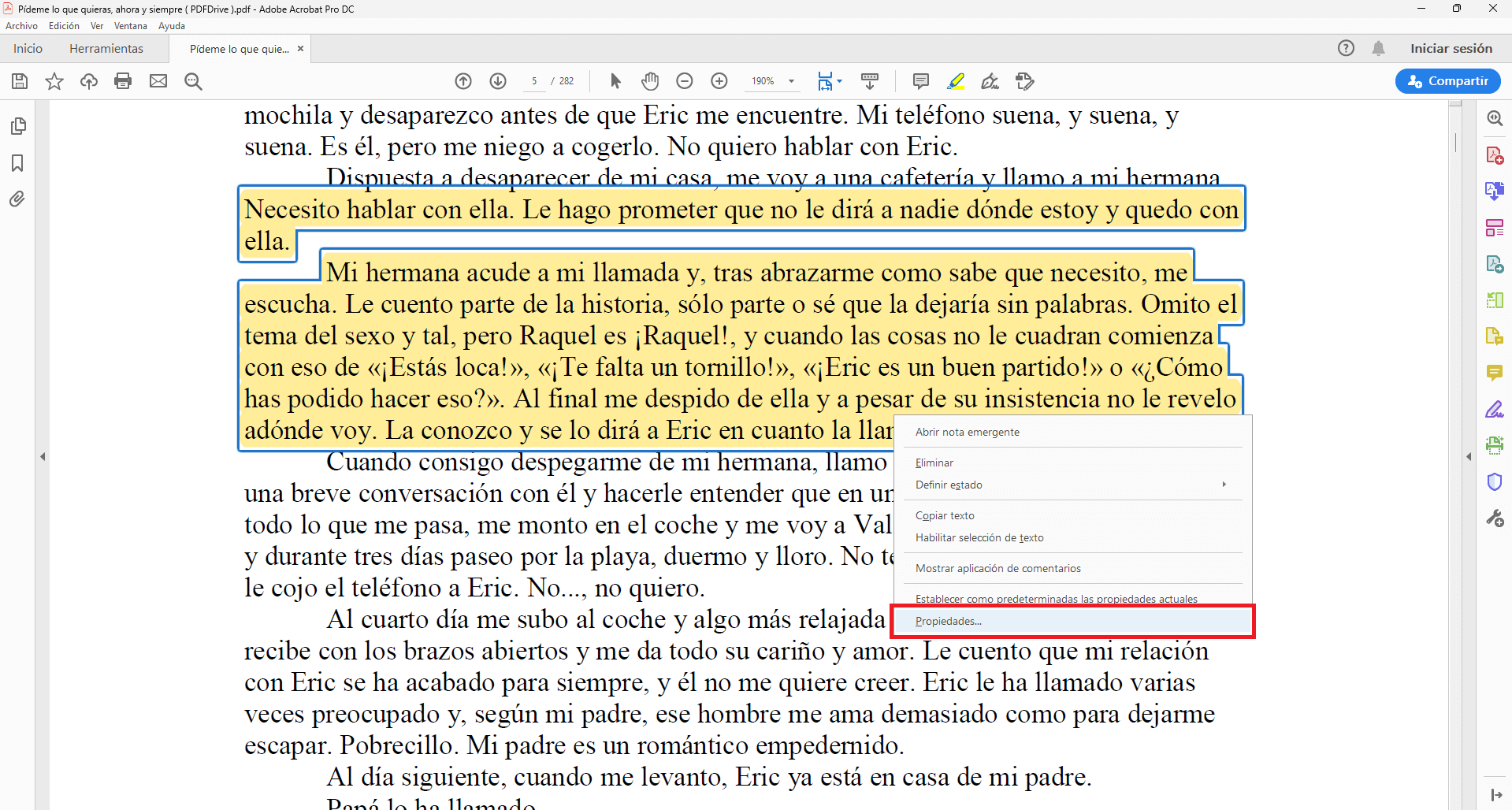Choose Eliminar in context menu
The height and width of the screenshot is (810, 1512).
tap(1072, 463)
